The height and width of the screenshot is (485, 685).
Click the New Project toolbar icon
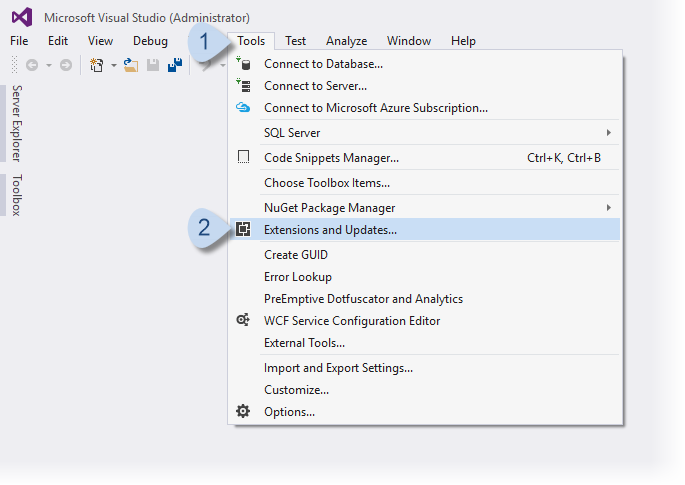click(x=96, y=65)
